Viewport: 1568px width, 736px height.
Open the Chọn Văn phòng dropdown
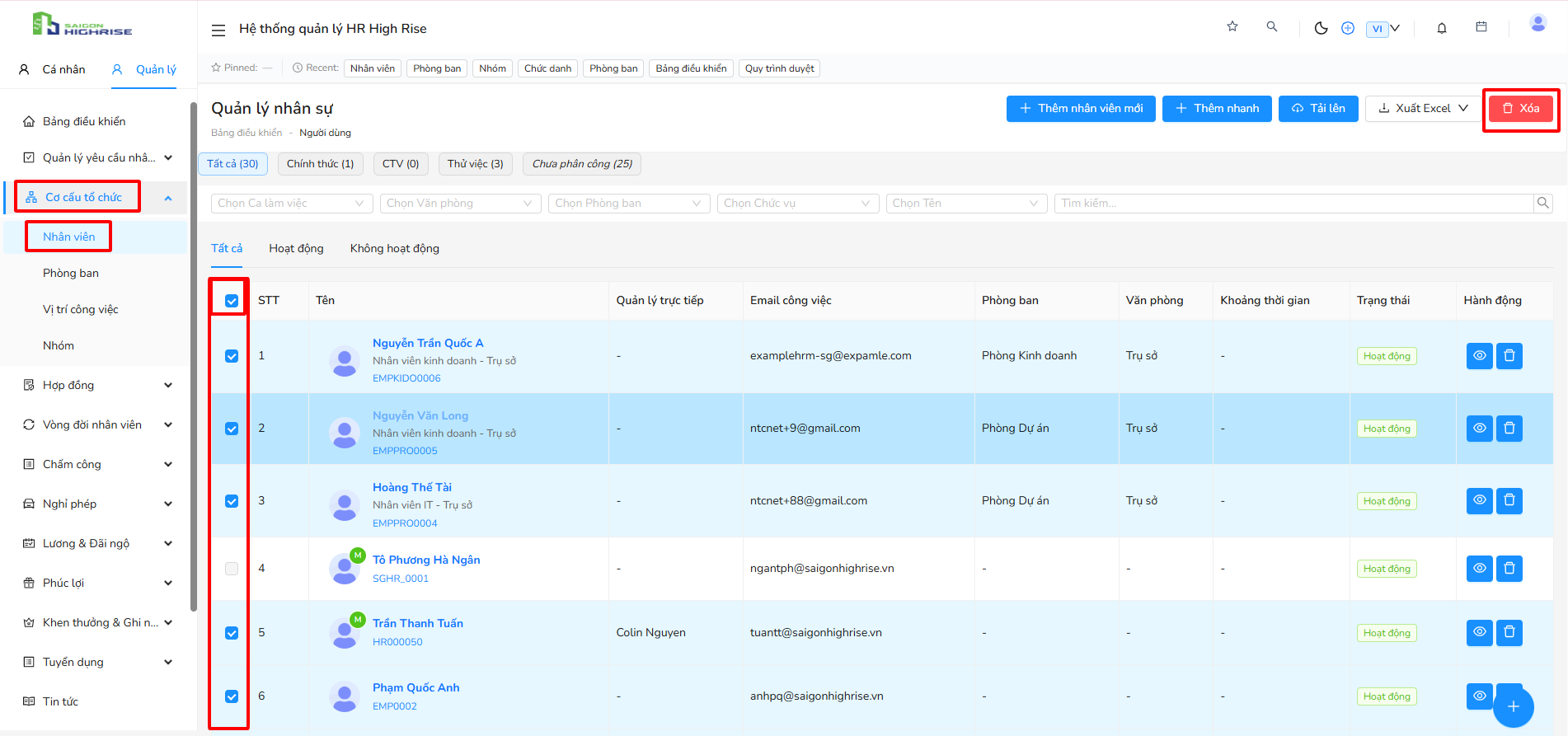pyautogui.click(x=460, y=204)
